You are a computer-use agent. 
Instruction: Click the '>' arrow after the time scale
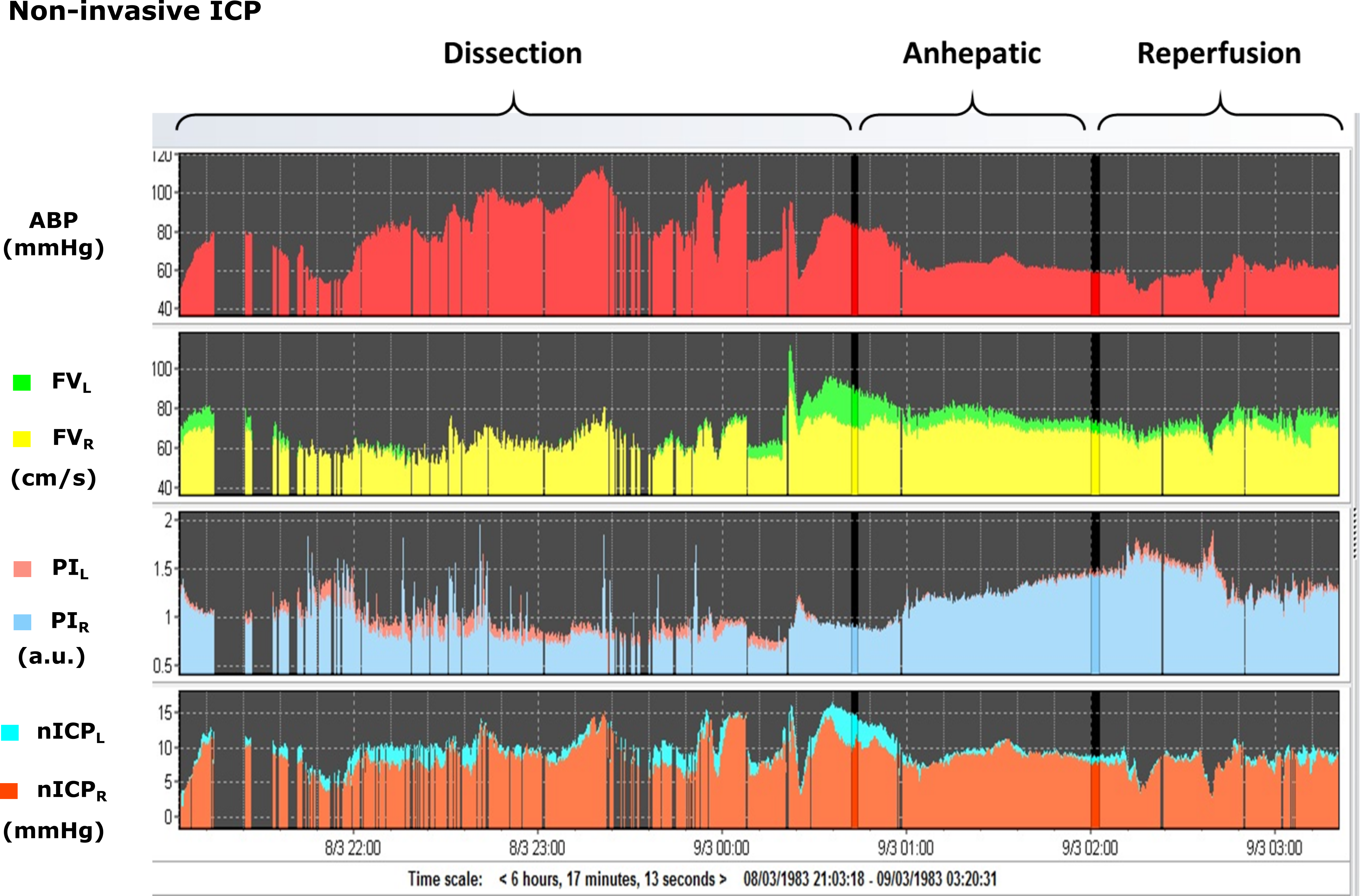722,879
